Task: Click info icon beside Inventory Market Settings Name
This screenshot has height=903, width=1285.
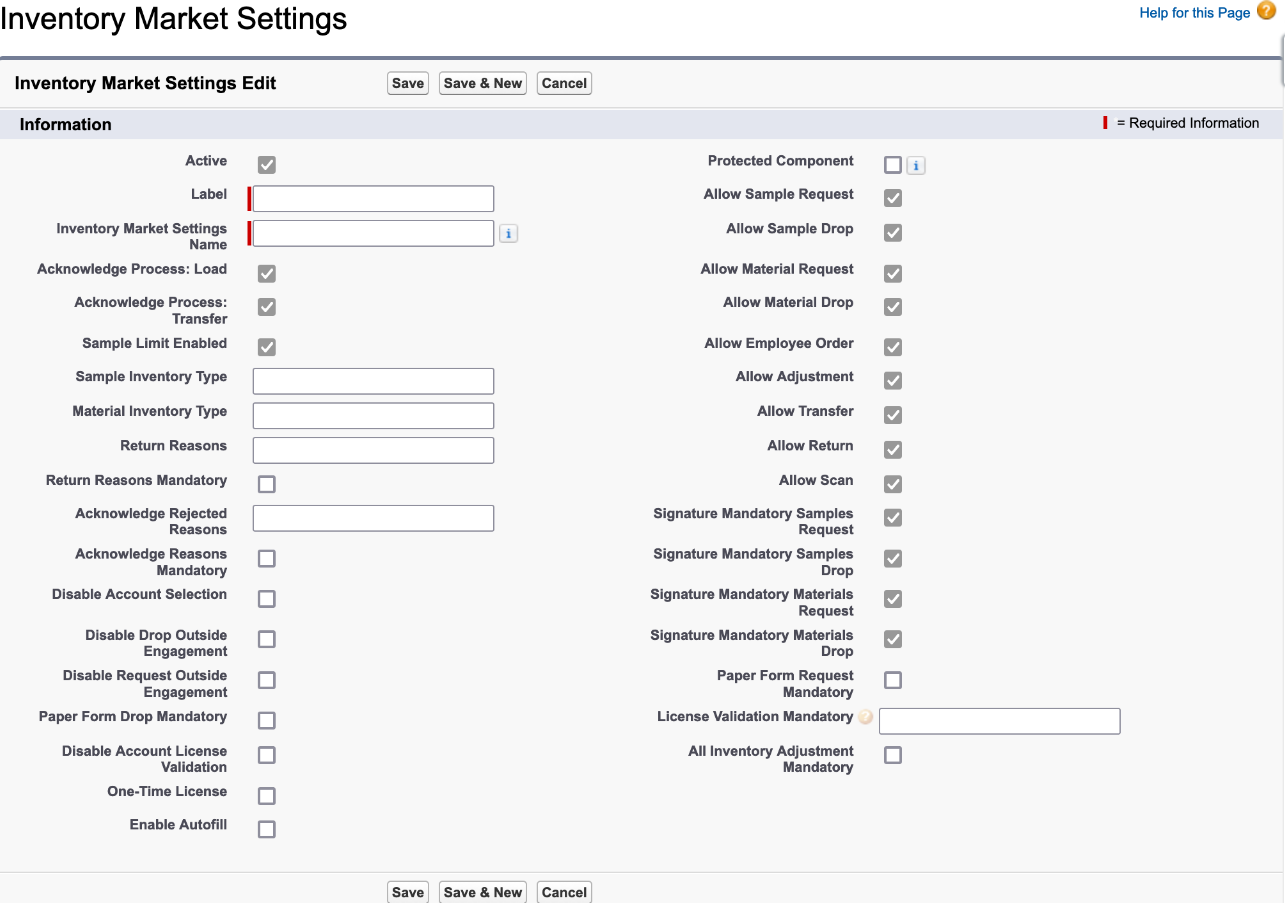Action: coord(508,234)
